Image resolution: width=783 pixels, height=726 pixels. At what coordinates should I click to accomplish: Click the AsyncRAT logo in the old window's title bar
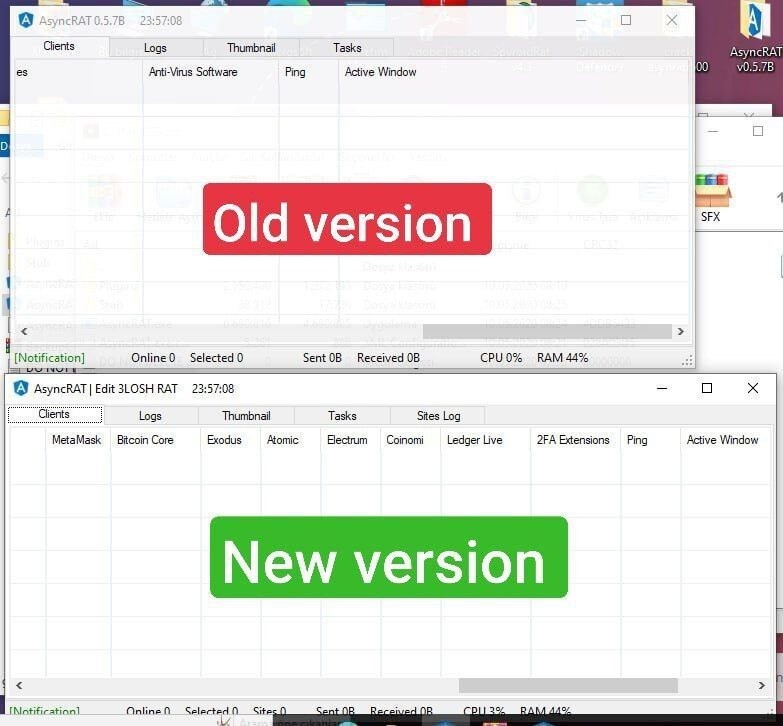click(x=25, y=20)
